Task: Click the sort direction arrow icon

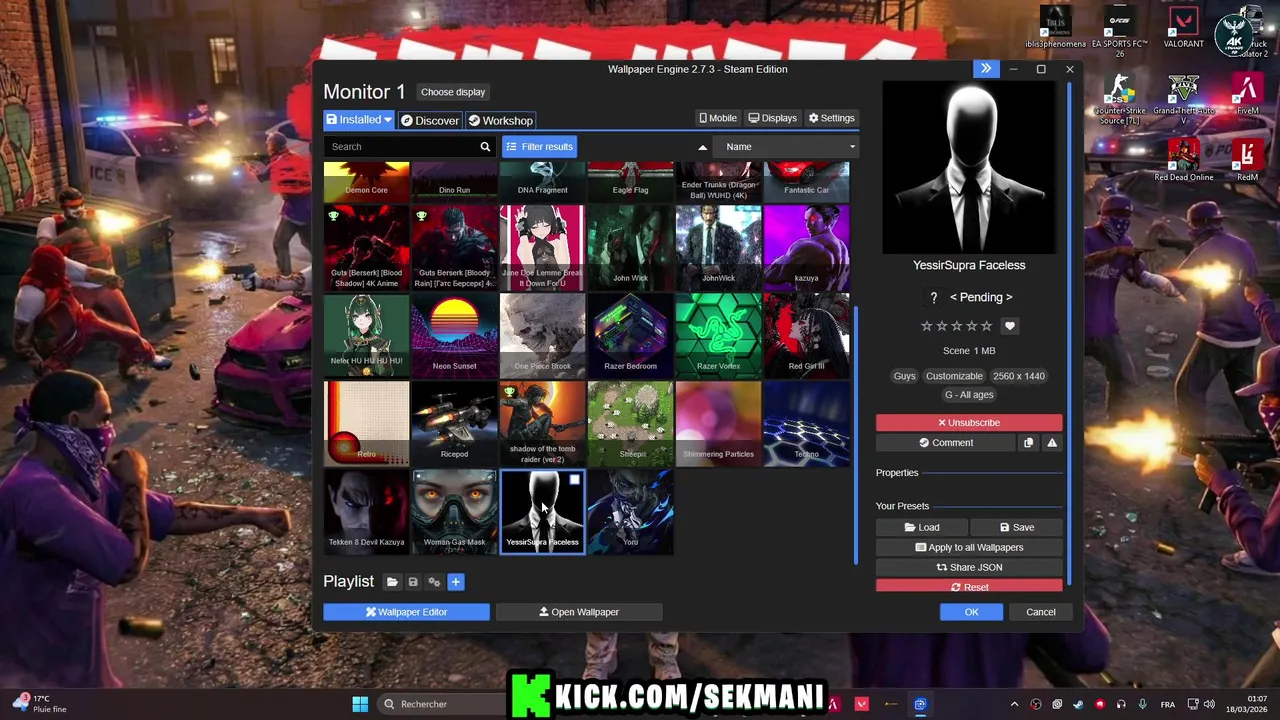Action: click(x=702, y=147)
